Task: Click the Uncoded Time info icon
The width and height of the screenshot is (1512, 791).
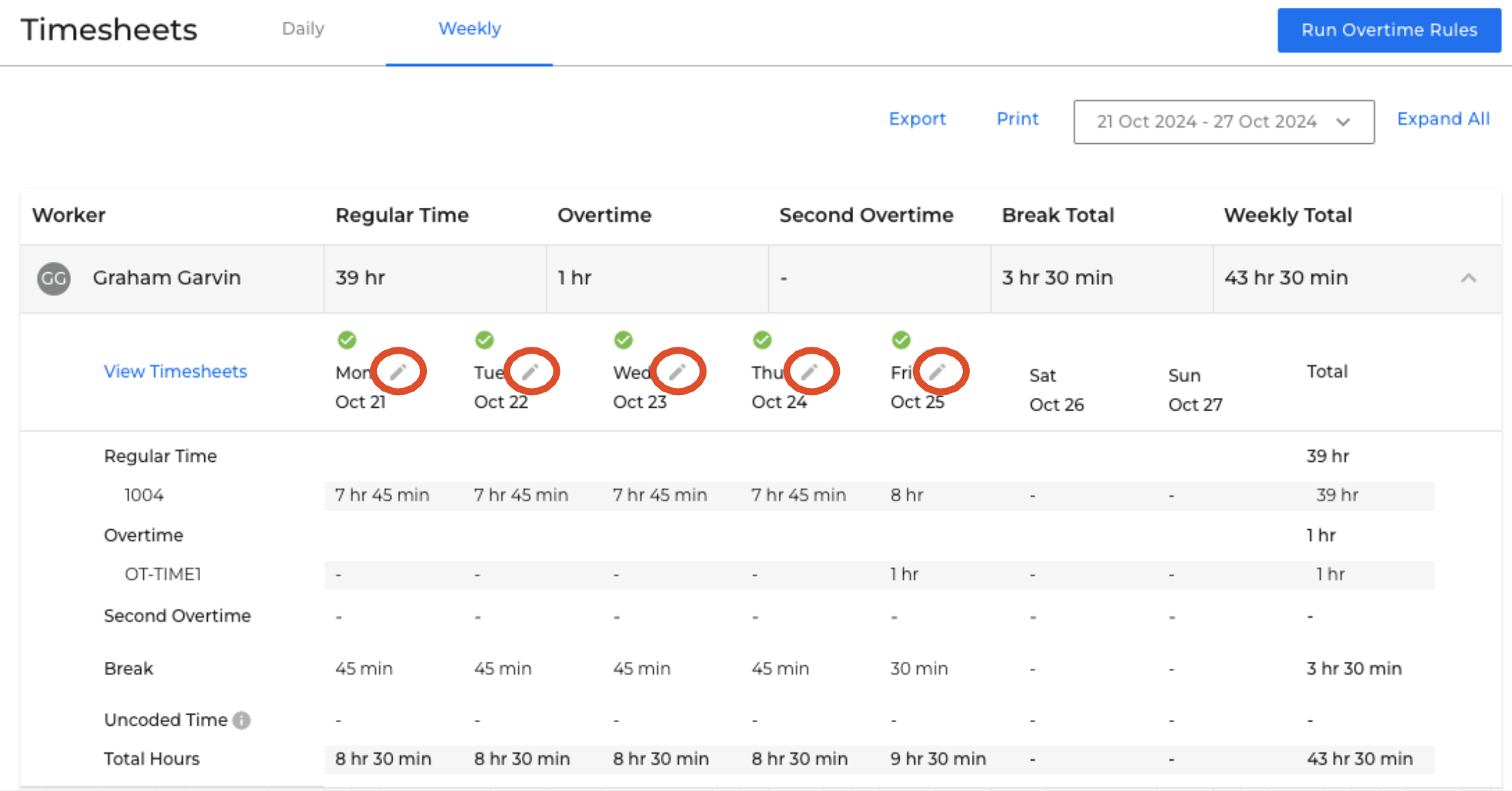Action: click(x=242, y=720)
